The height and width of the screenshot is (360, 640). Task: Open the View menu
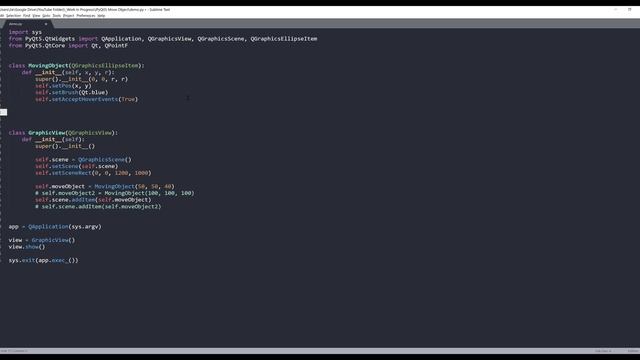pos(36,16)
